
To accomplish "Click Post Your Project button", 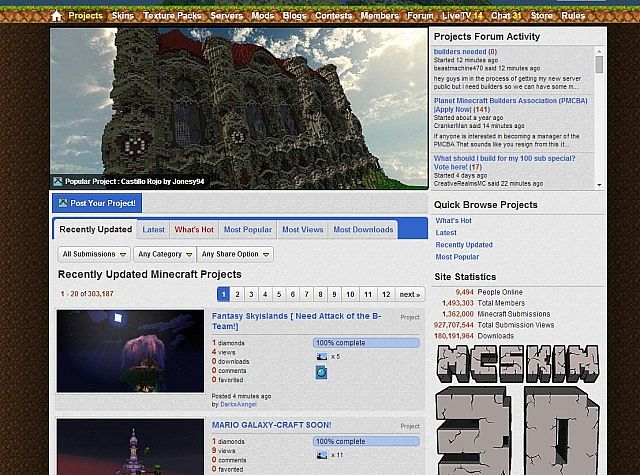I will tap(97, 203).
